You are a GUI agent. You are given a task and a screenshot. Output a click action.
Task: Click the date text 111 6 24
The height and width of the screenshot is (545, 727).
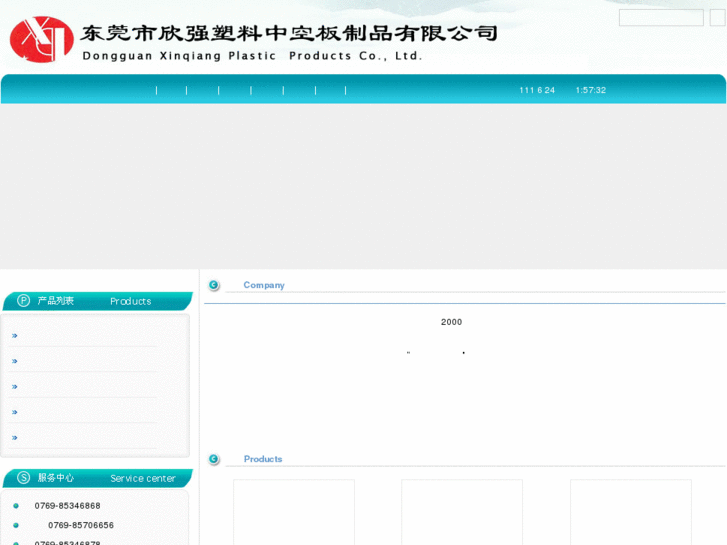(537, 90)
